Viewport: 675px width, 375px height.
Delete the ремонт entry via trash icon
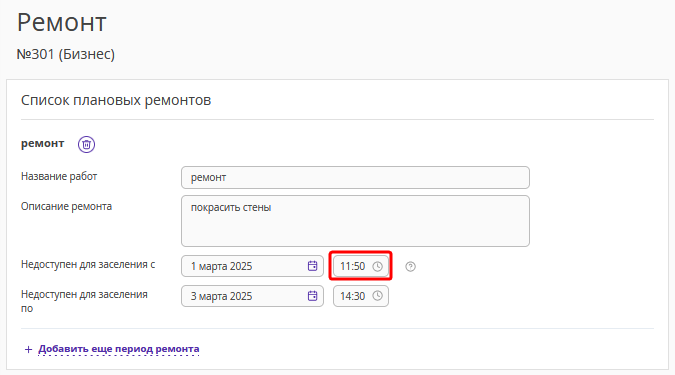tap(86, 144)
